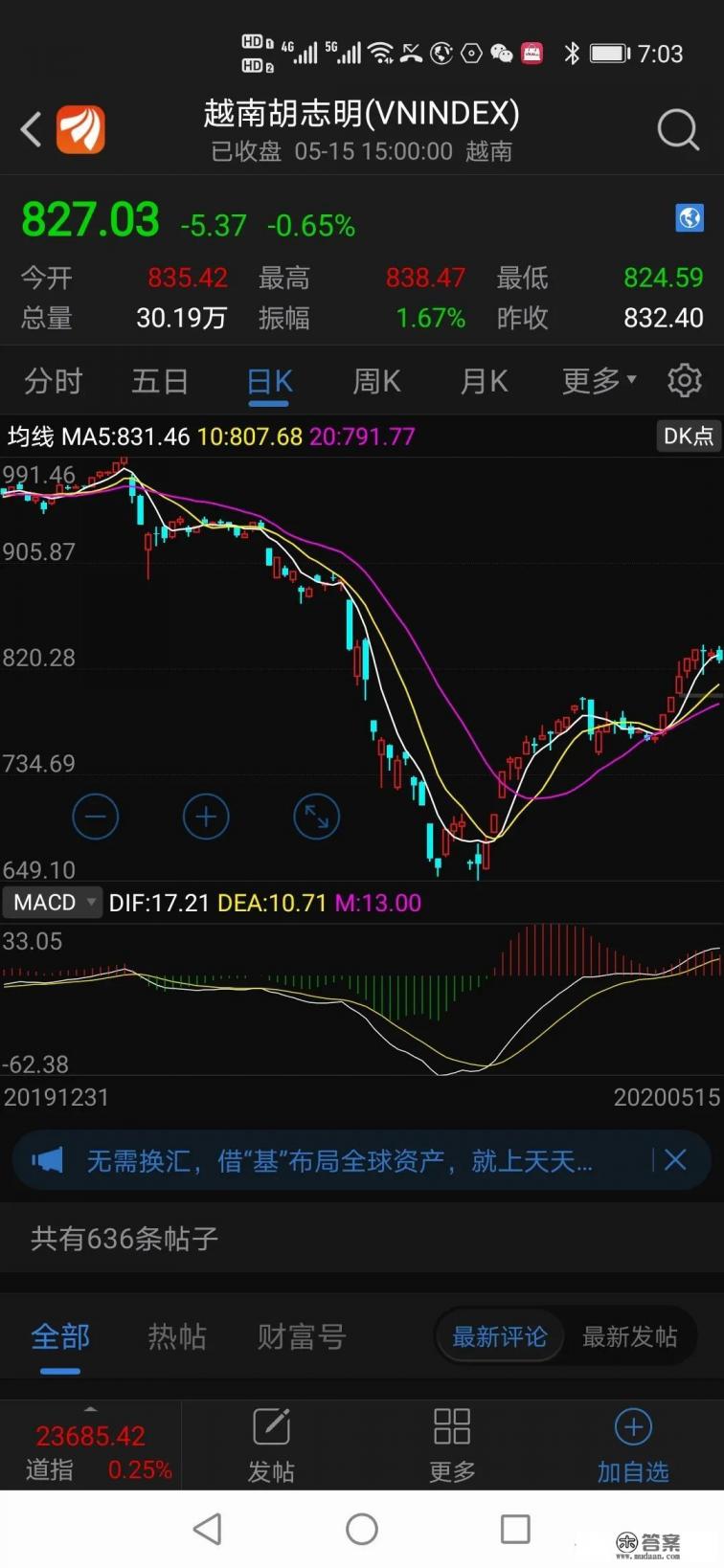Open the 更多 grid icon in bottom bar

click(x=451, y=1445)
